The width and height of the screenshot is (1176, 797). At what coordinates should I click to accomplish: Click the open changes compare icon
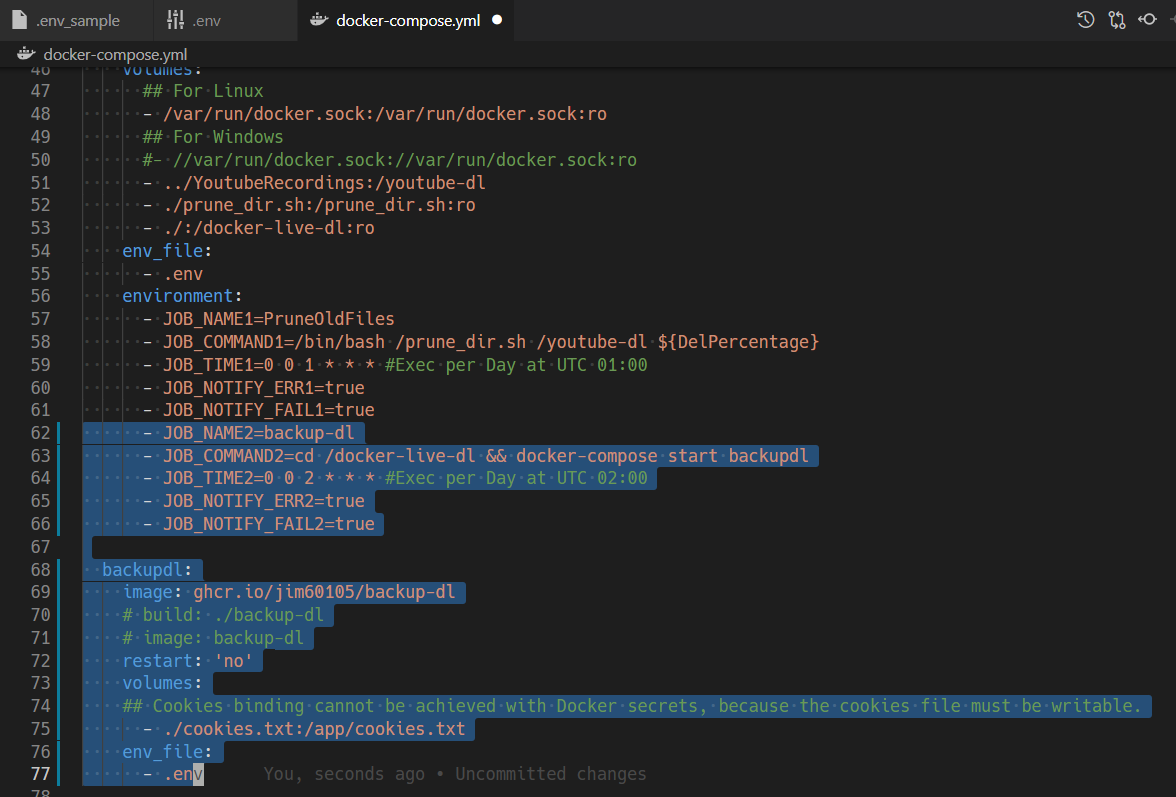pos(1117,20)
